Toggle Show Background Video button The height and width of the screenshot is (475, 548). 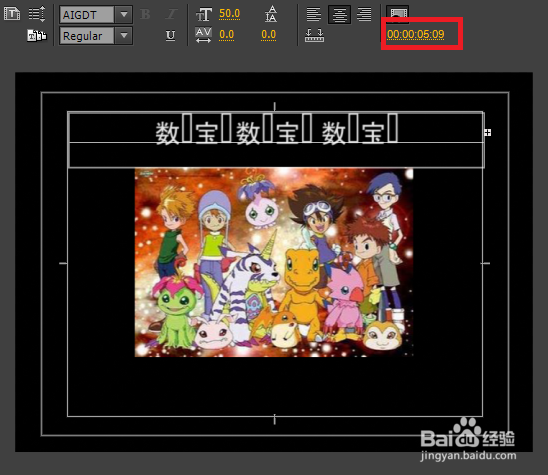(398, 13)
